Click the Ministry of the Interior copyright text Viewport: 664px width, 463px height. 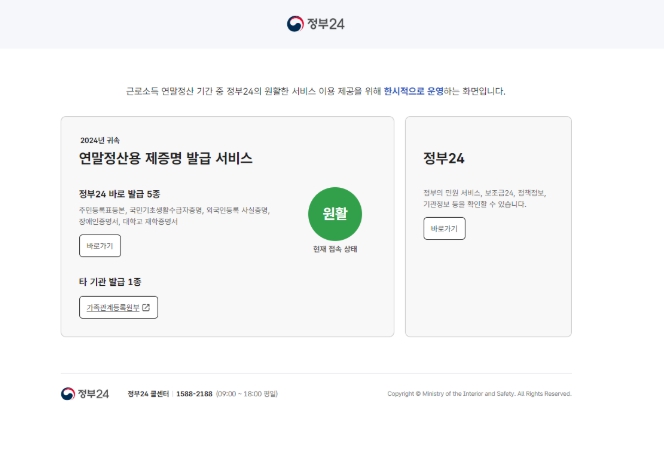click(479, 394)
